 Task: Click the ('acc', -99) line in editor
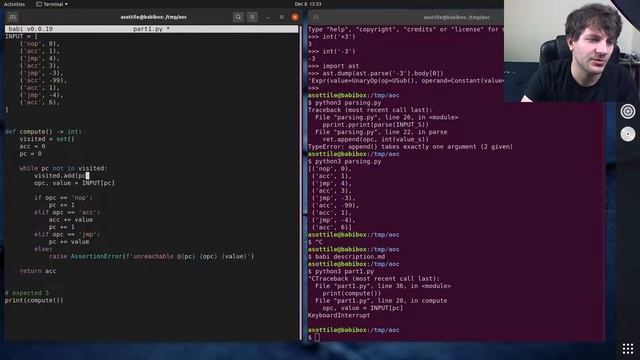43,80
